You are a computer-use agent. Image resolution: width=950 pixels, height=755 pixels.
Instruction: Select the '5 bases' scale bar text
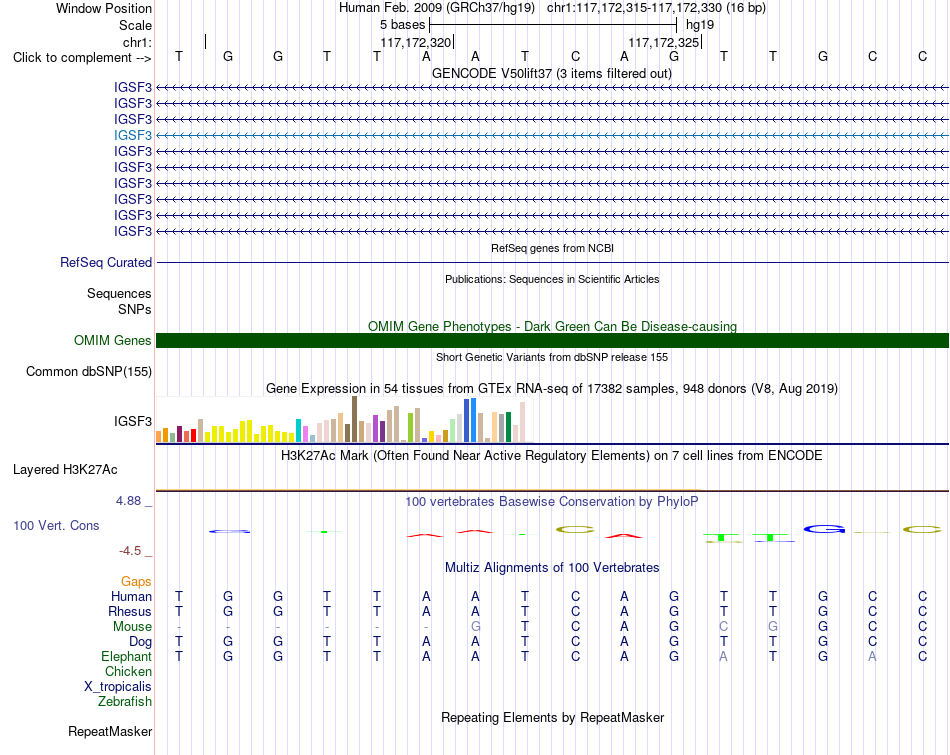coord(402,25)
